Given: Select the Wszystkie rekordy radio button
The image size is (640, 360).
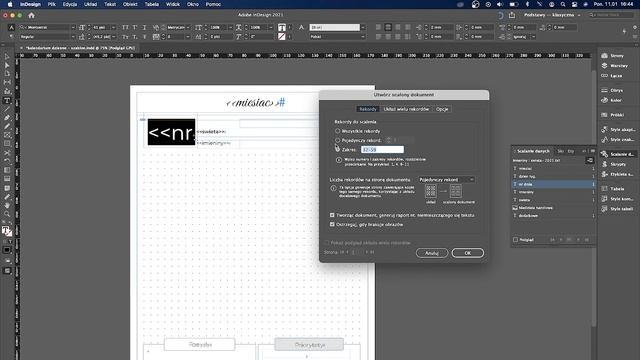Looking at the screenshot, I should [x=338, y=131].
